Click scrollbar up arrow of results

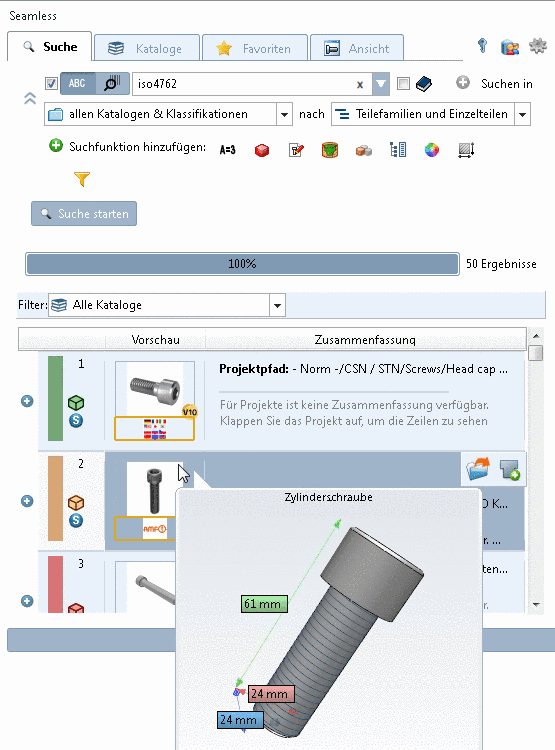536,336
